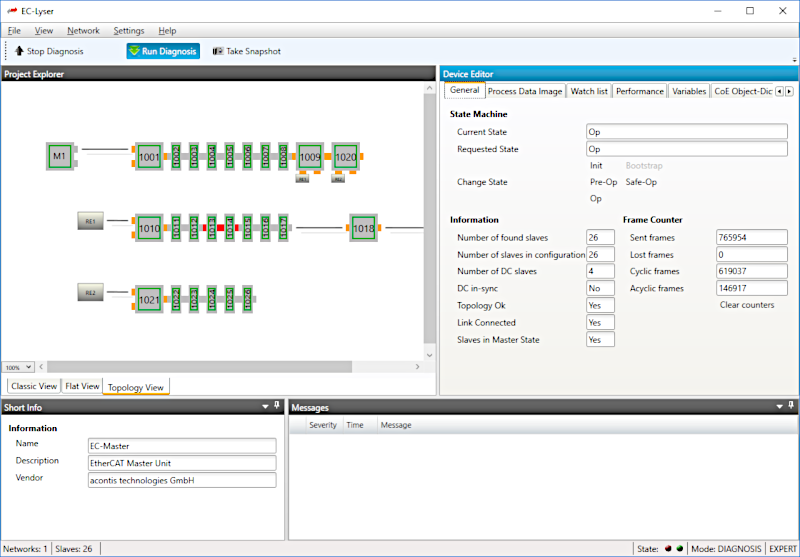Screen dimensions: 800x557
Task: Click the EC-Master Name input field
Action: (x=181, y=446)
